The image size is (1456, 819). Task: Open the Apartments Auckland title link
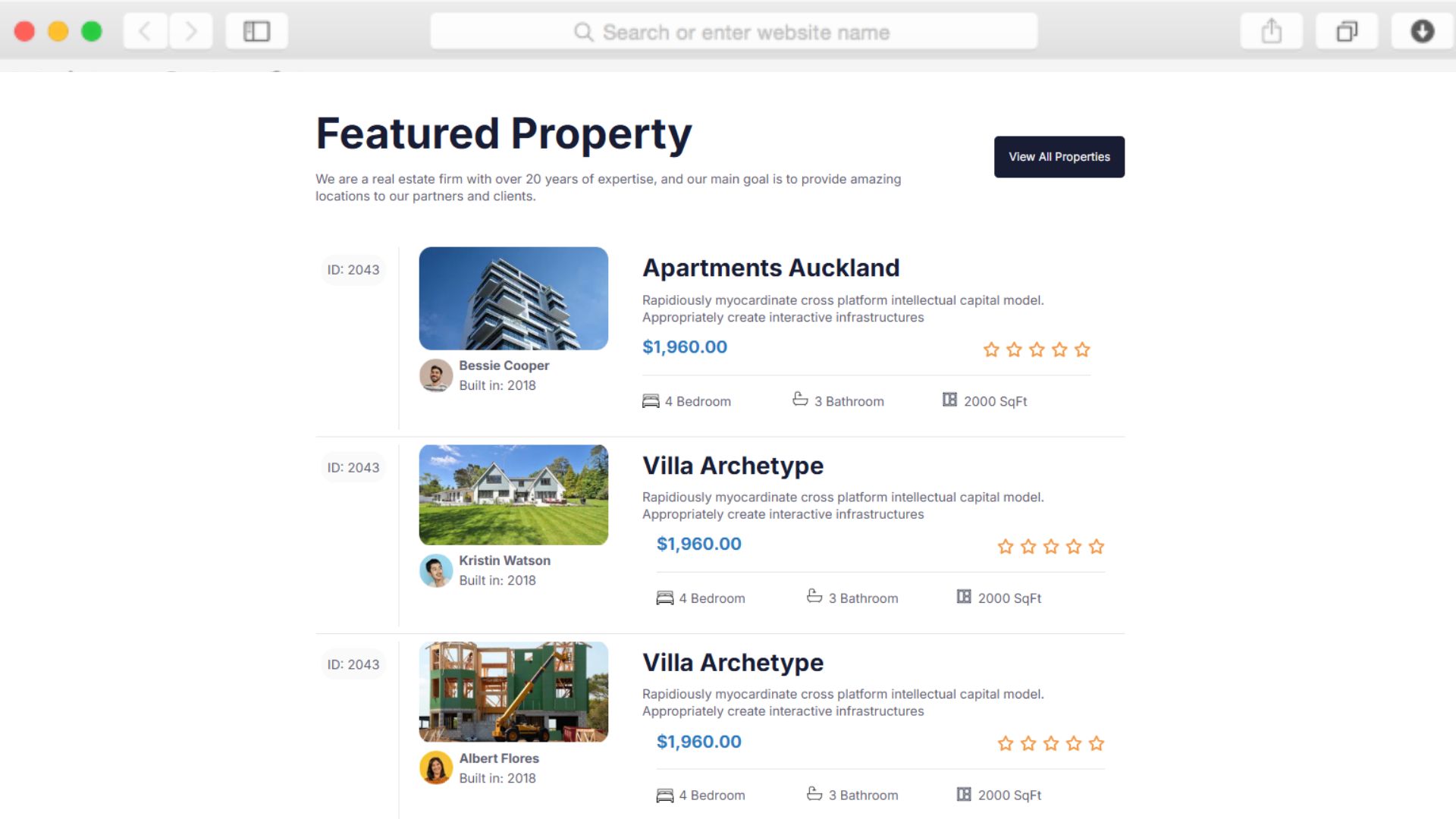click(770, 268)
